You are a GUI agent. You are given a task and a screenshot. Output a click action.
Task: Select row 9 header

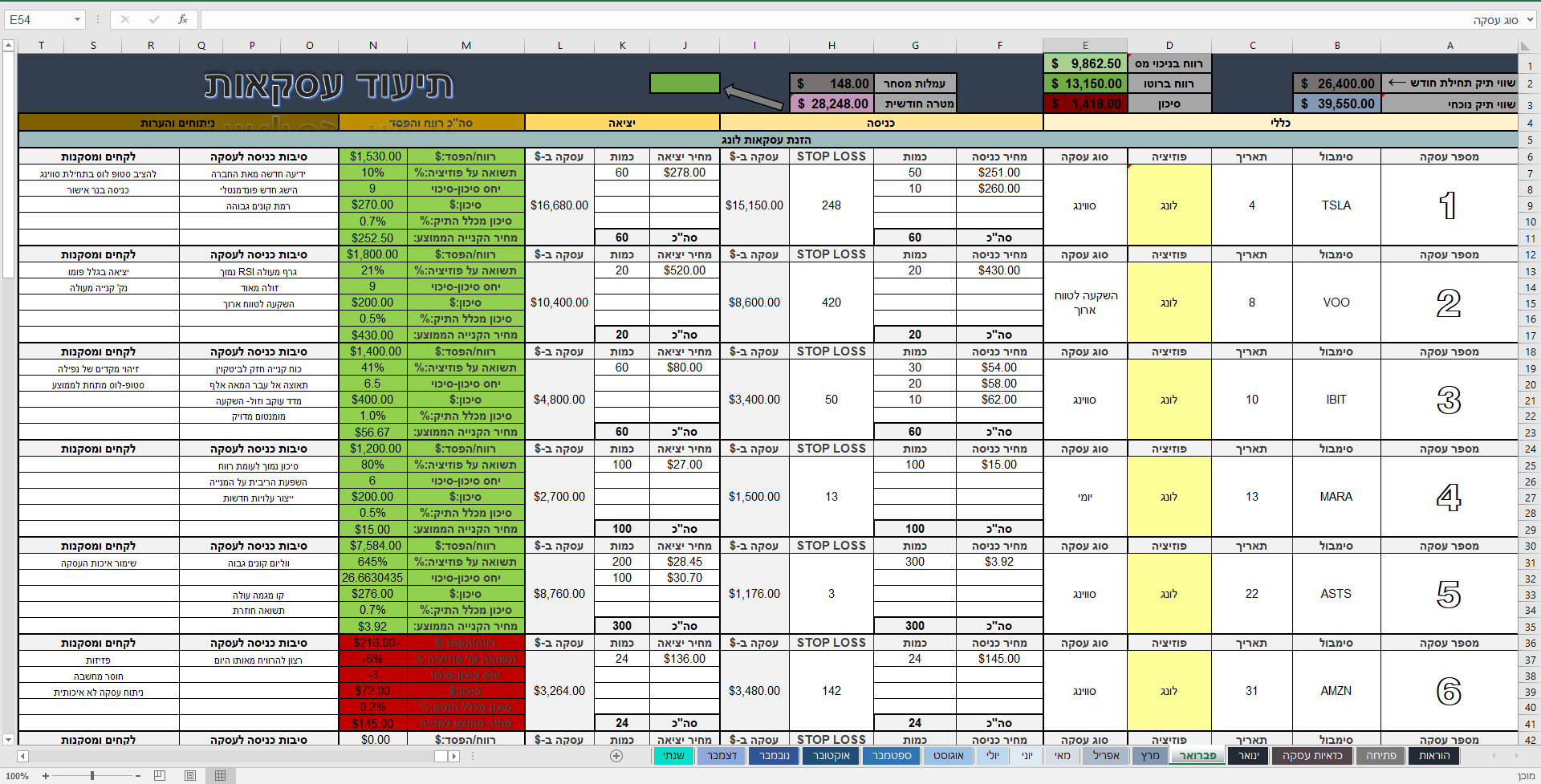click(1530, 206)
